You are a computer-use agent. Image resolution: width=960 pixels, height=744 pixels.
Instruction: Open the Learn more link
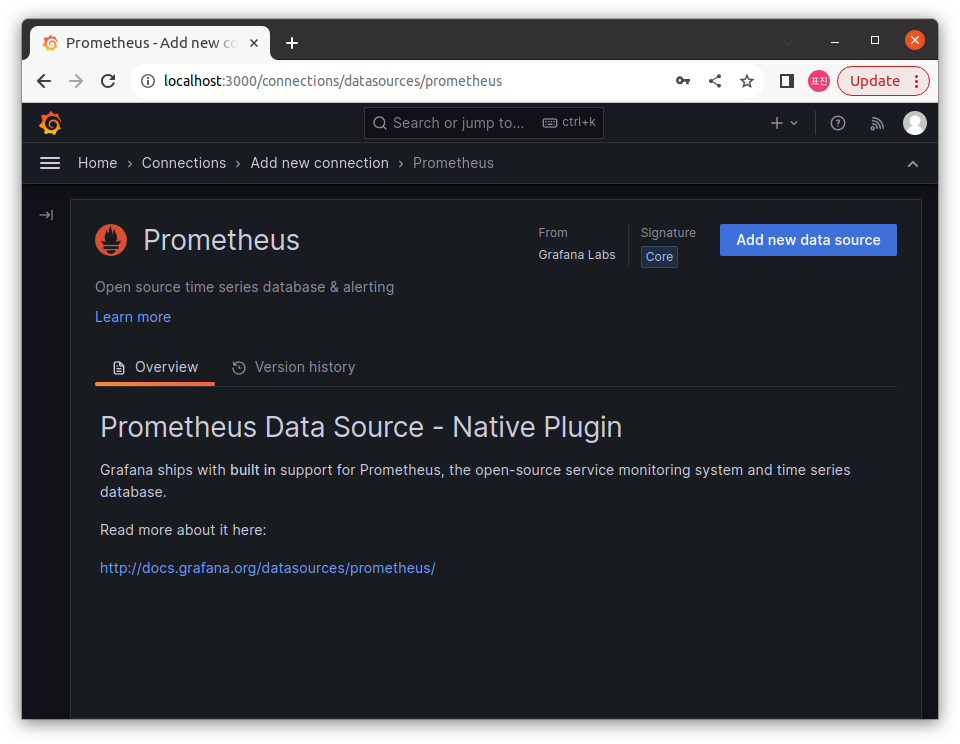click(x=133, y=317)
